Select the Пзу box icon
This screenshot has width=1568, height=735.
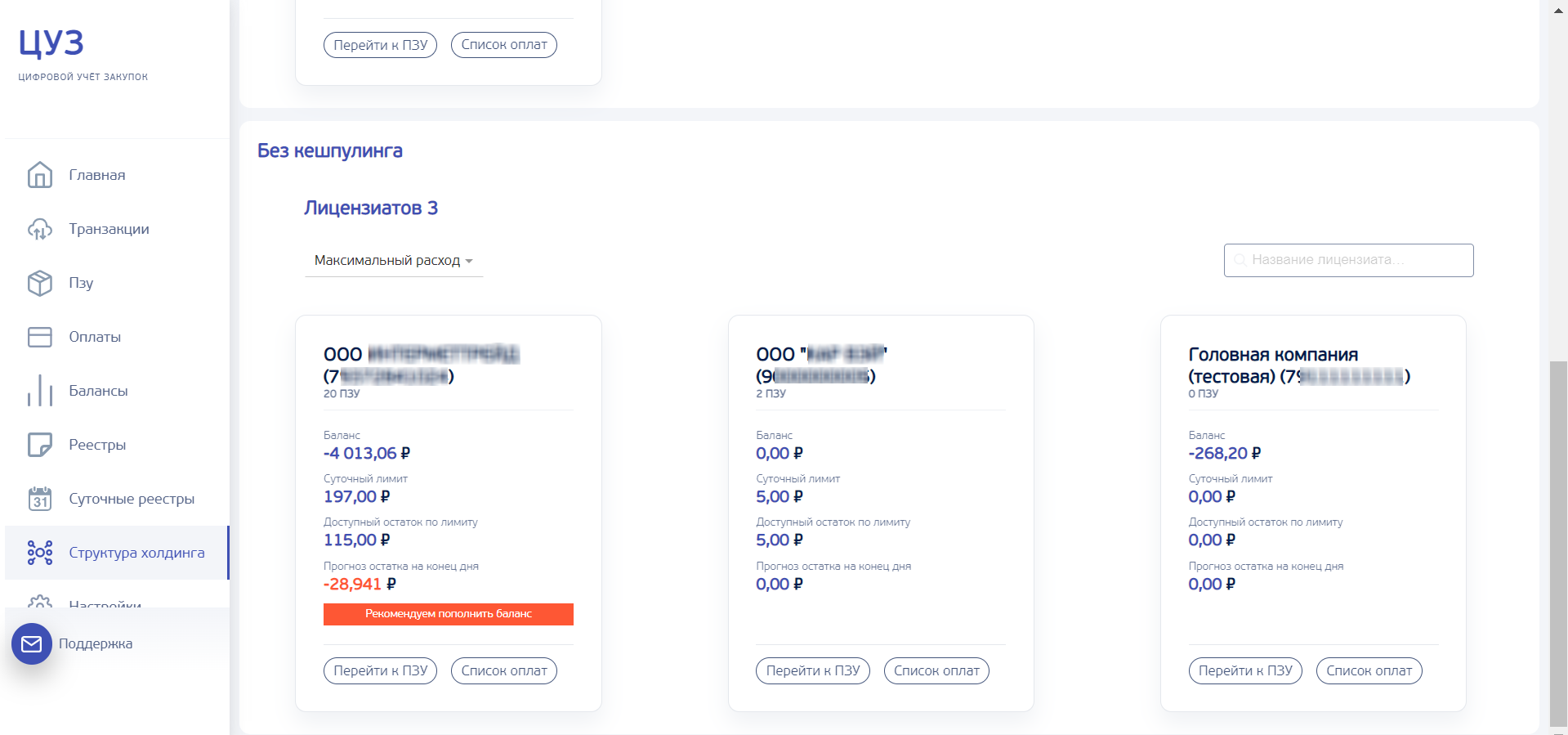[39, 283]
